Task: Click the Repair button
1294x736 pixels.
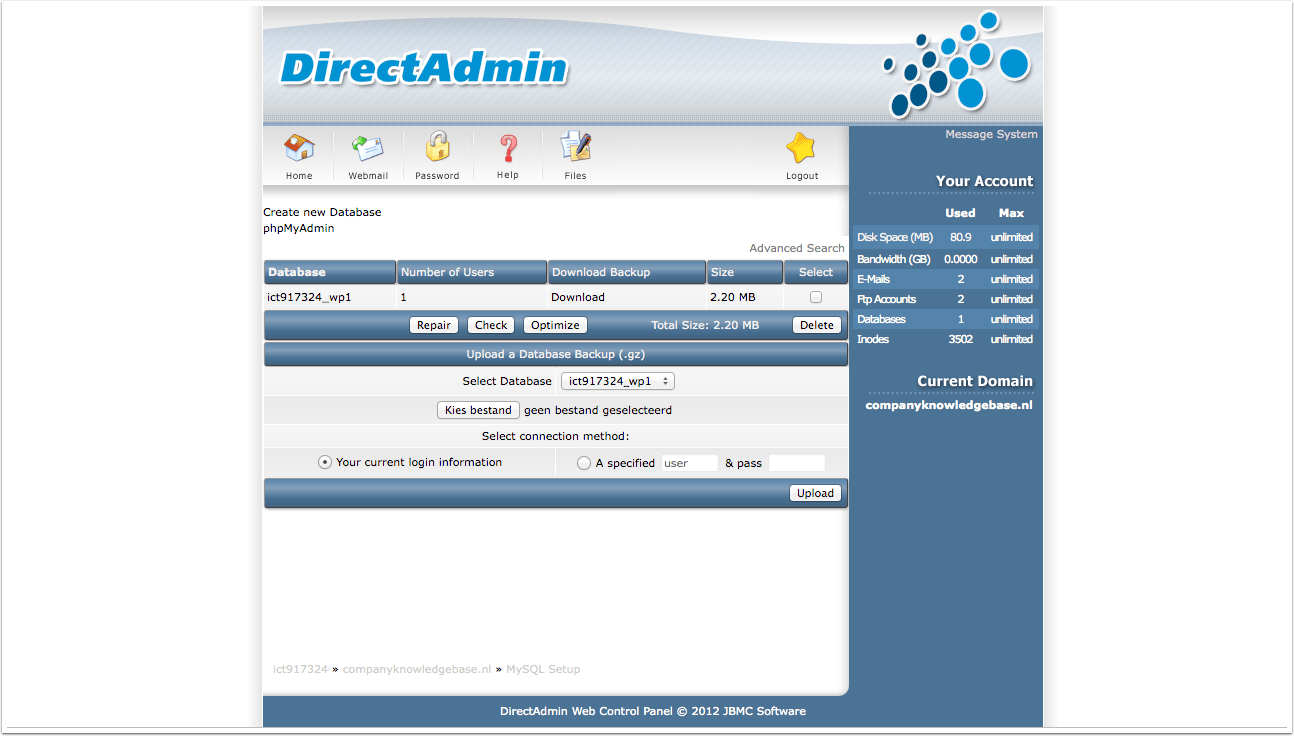Action: pos(434,325)
